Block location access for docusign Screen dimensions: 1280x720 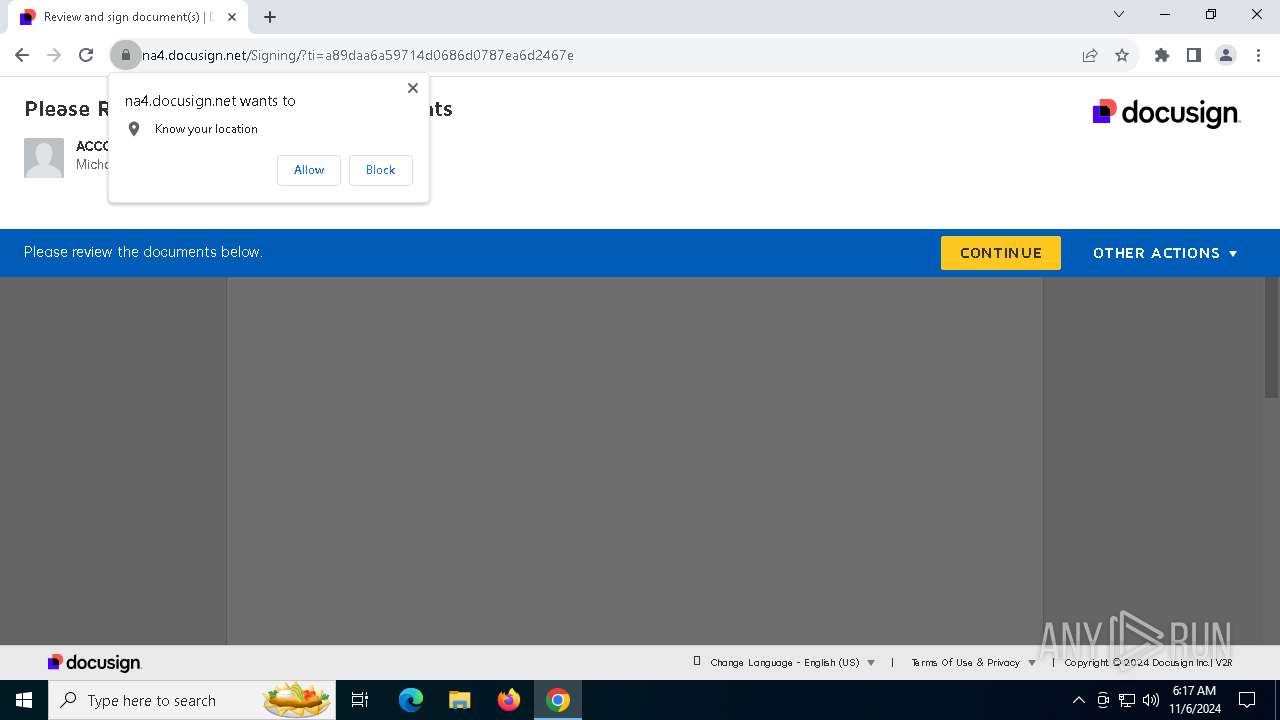coord(380,170)
